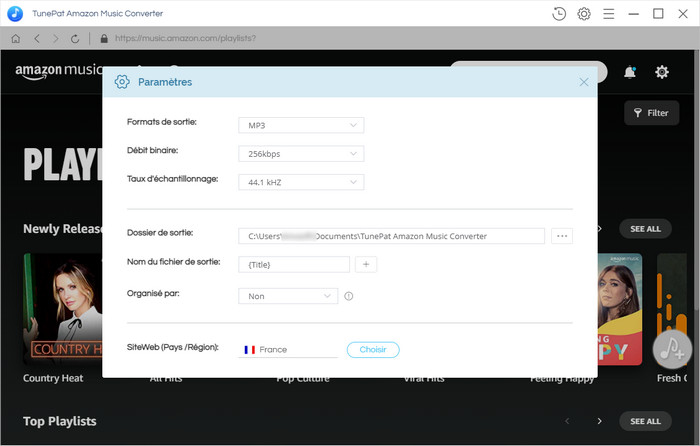Close the Paramètres dialog
The width and height of the screenshot is (700, 446).
click(583, 82)
